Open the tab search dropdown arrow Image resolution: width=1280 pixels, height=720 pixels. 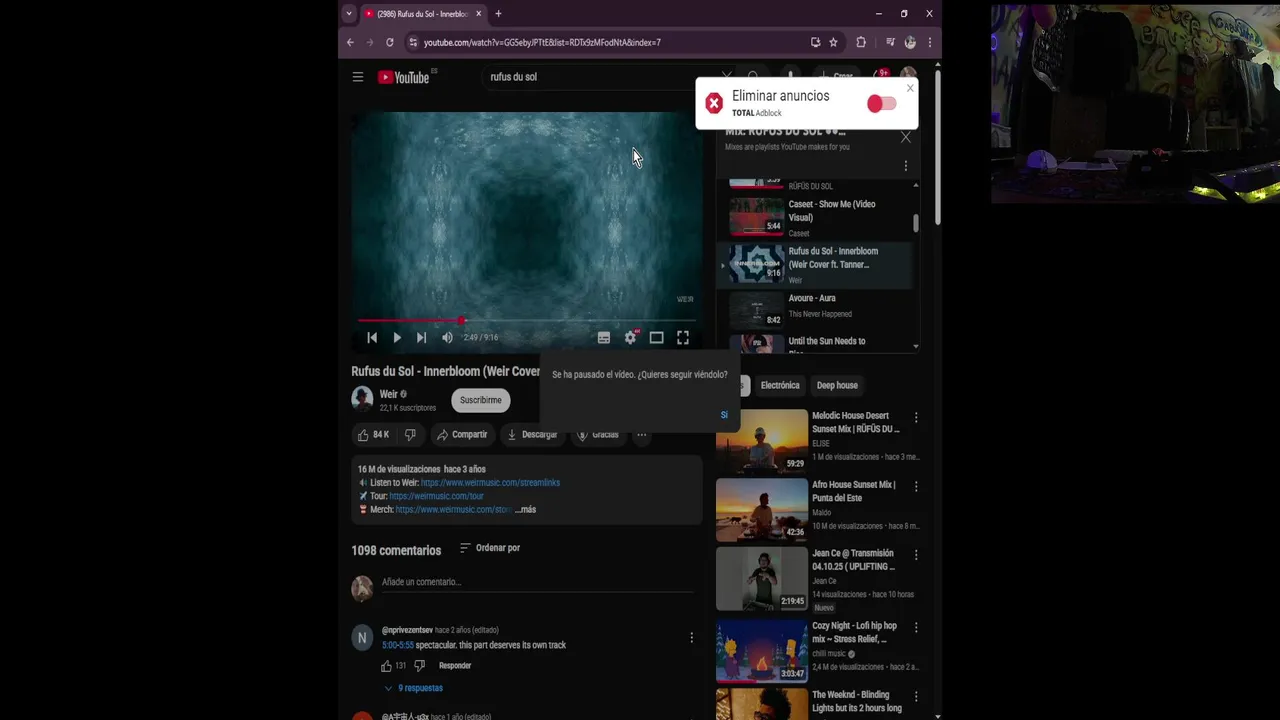[x=348, y=14]
